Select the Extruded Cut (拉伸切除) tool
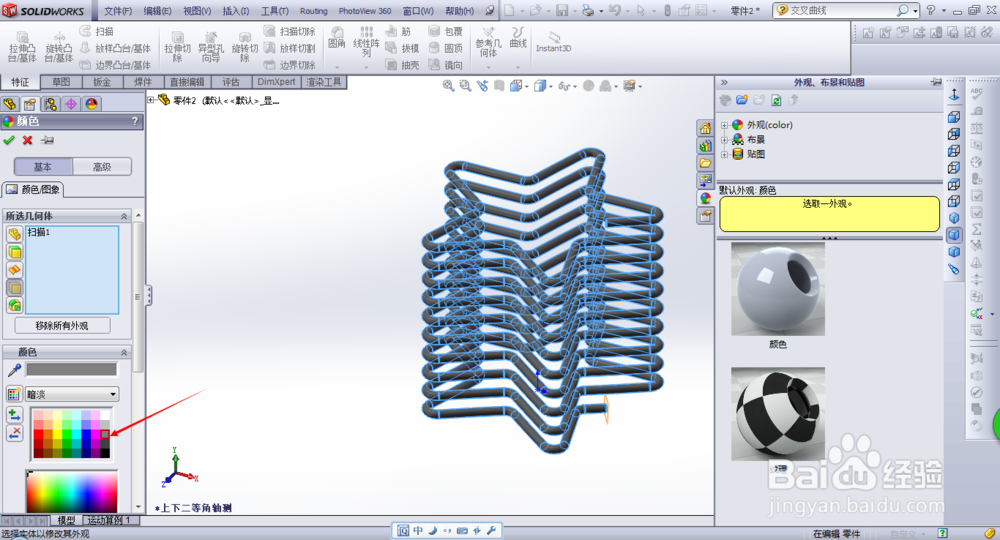 click(177, 47)
